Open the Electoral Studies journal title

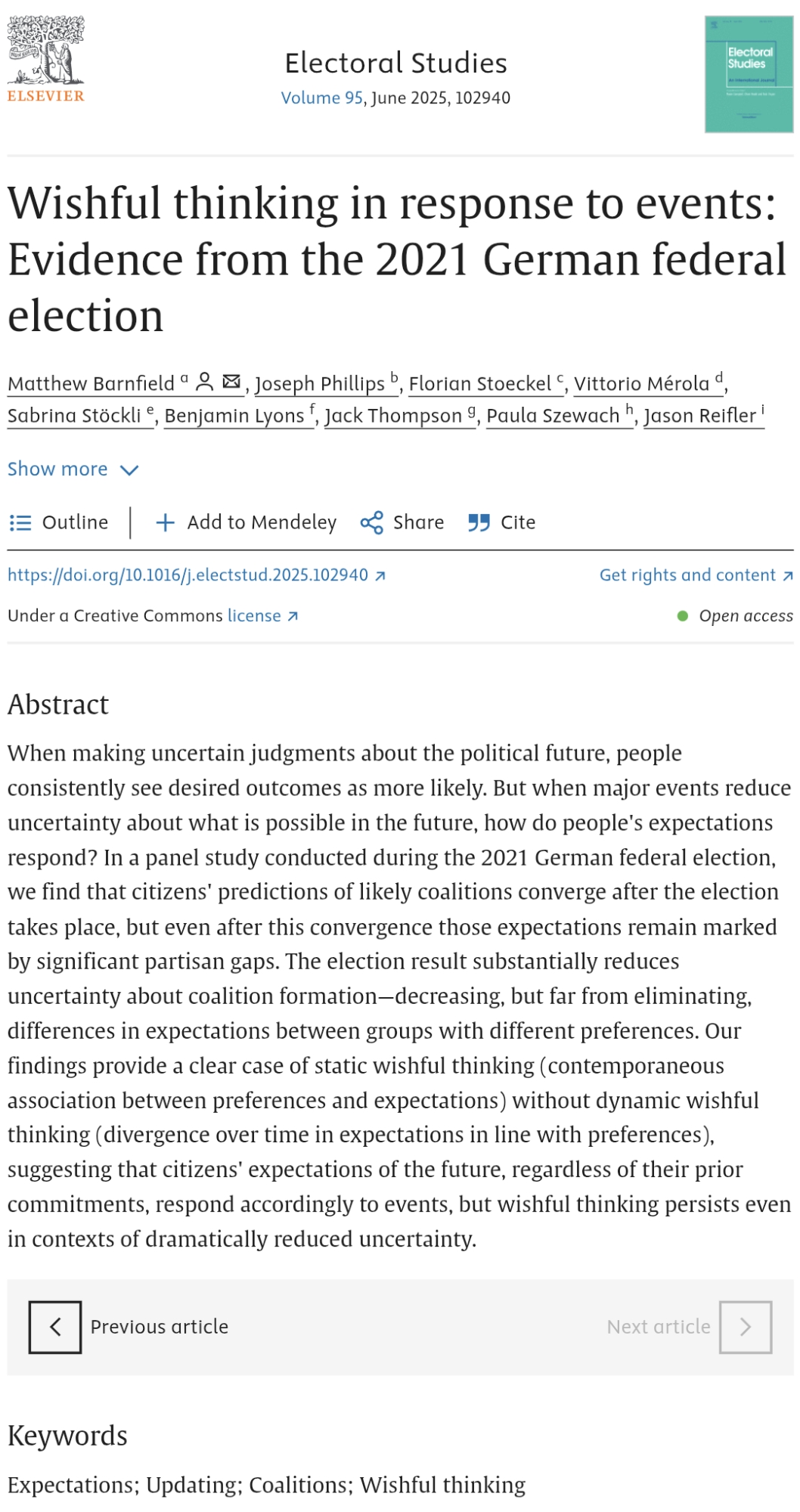click(395, 64)
